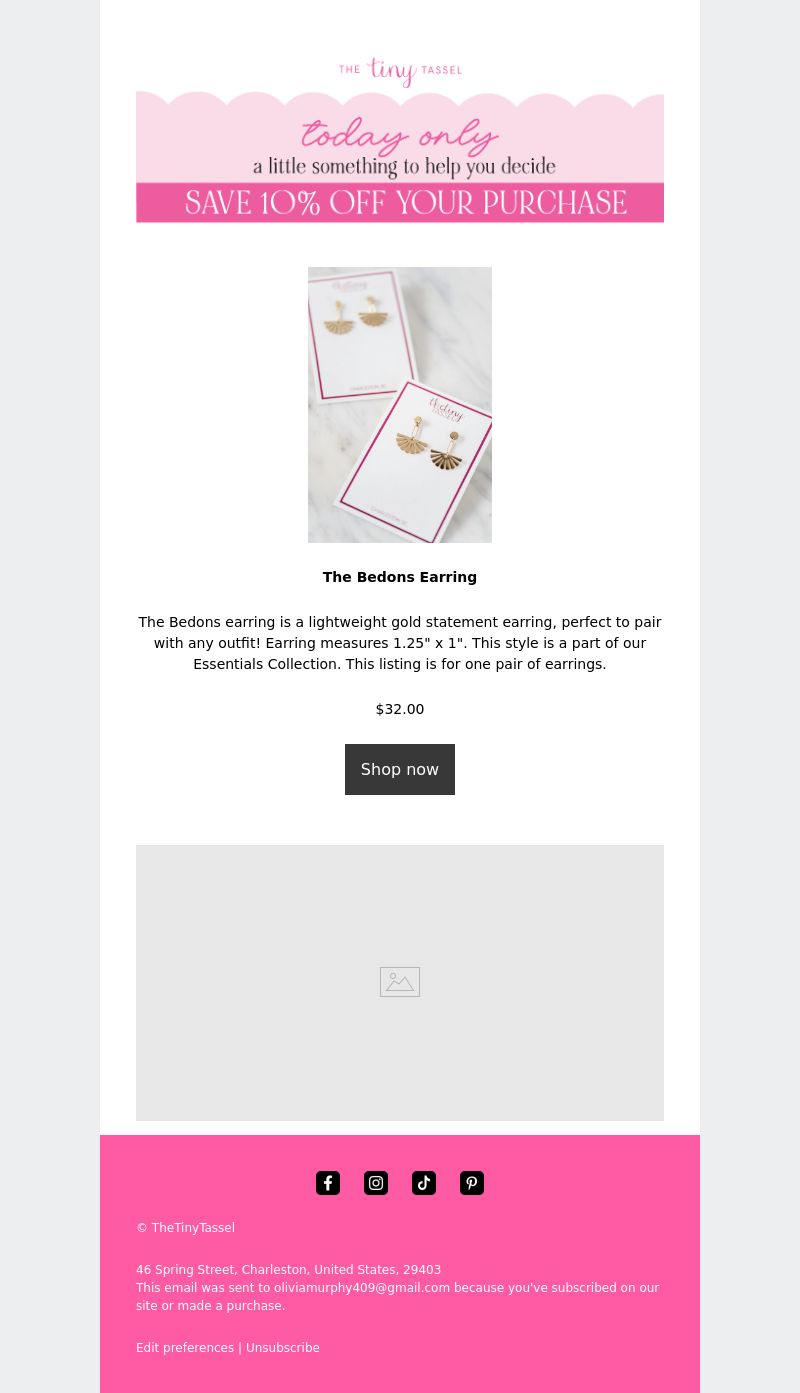
Task: Click the oliviamurphy409@gmail.com email address
Action: point(362,1288)
